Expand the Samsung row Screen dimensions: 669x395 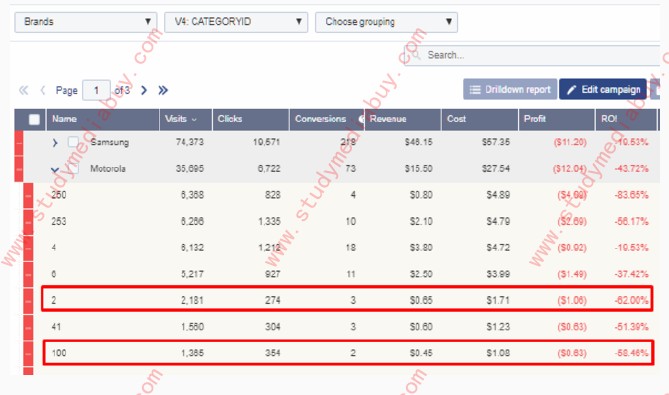tap(55, 143)
